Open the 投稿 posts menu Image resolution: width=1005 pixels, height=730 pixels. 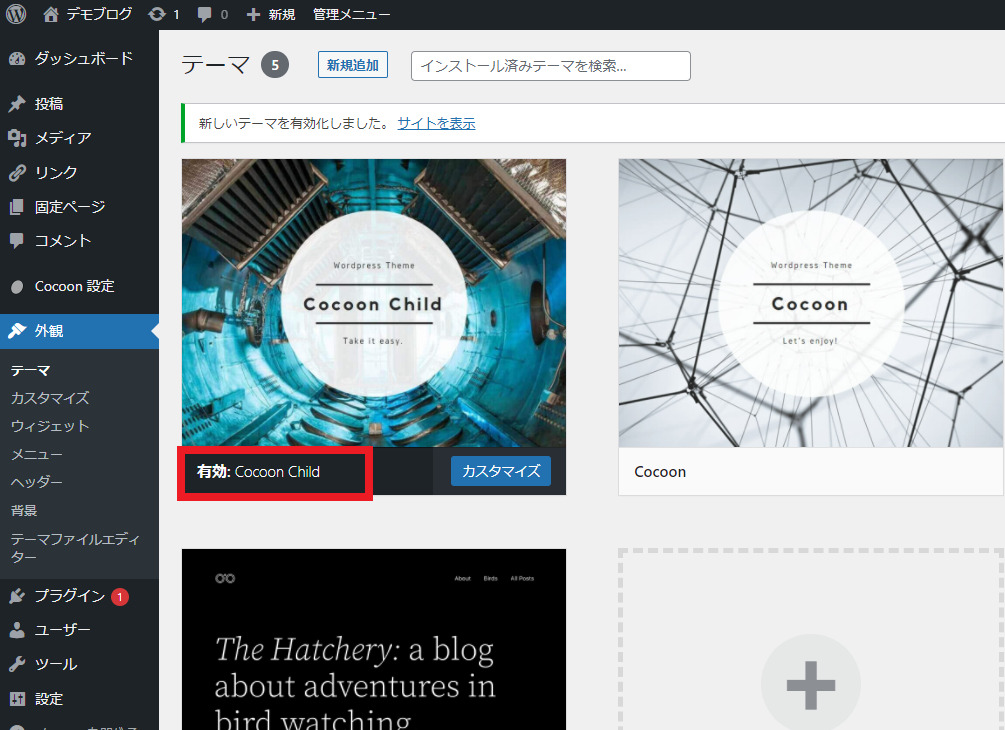pyautogui.click(x=49, y=104)
